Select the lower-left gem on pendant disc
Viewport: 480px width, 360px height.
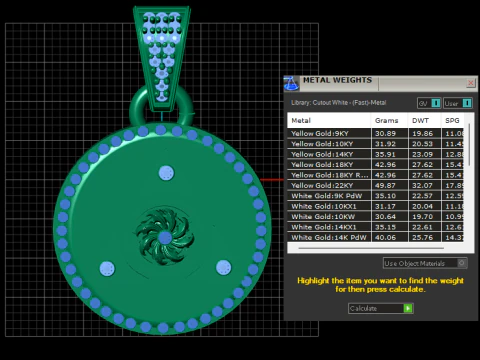tap(107, 268)
